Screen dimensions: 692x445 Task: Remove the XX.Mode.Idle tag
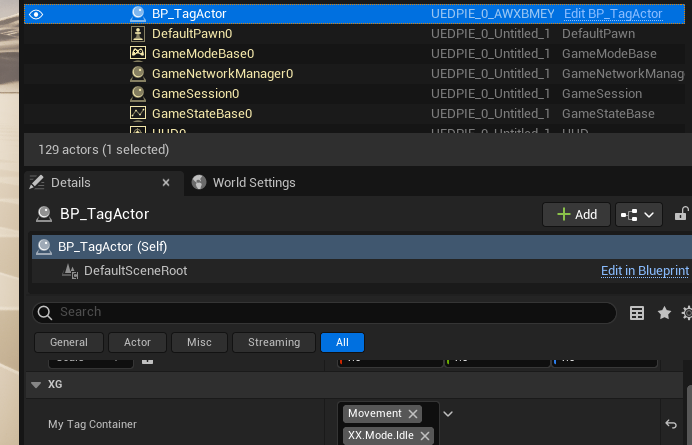tap(425, 436)
